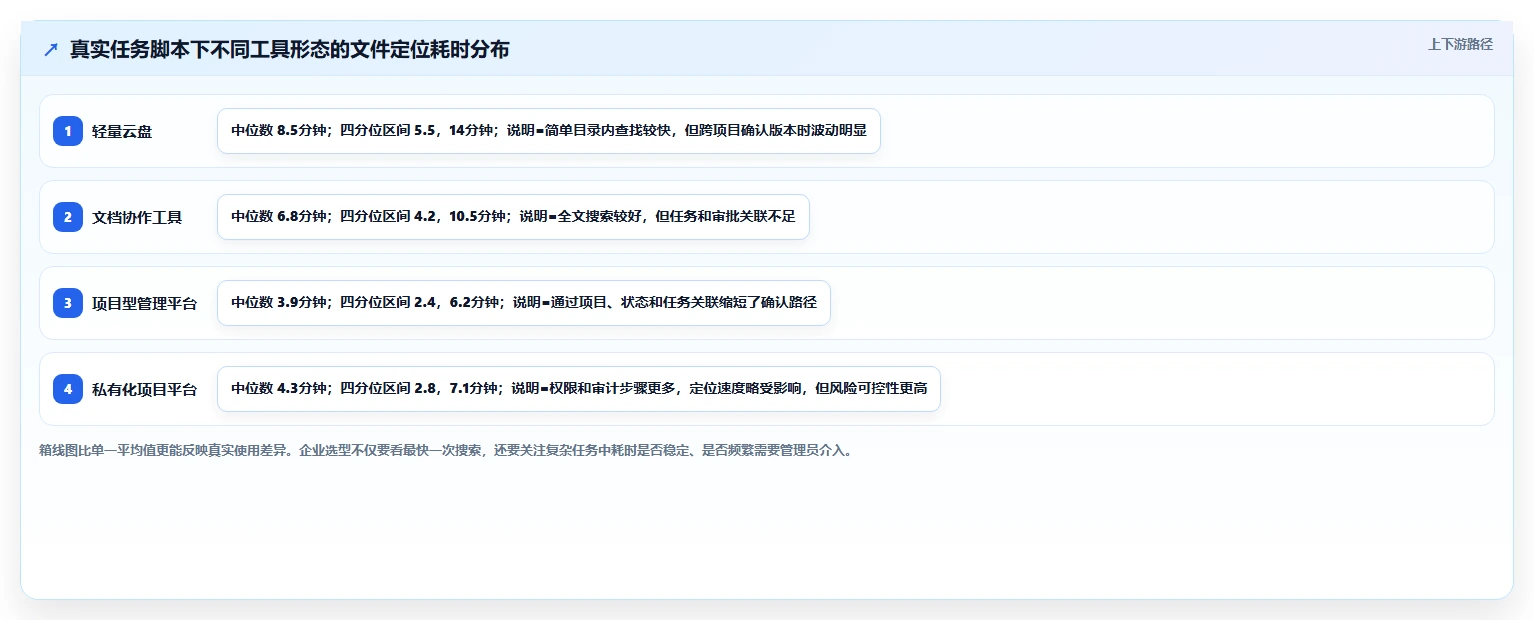The height and width of the screenshot is (620, 1534).
Task: Click the 私有化项目平台 row label
Action: [145, 389]
